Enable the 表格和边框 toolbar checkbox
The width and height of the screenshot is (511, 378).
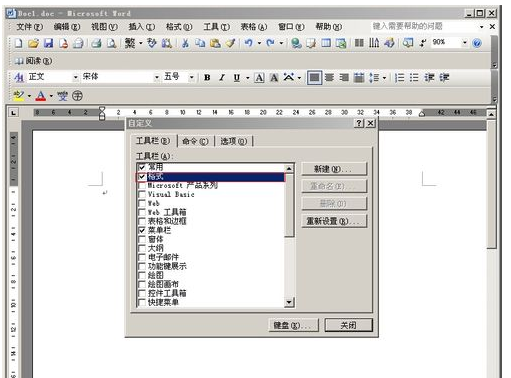[x=142, y=221]
